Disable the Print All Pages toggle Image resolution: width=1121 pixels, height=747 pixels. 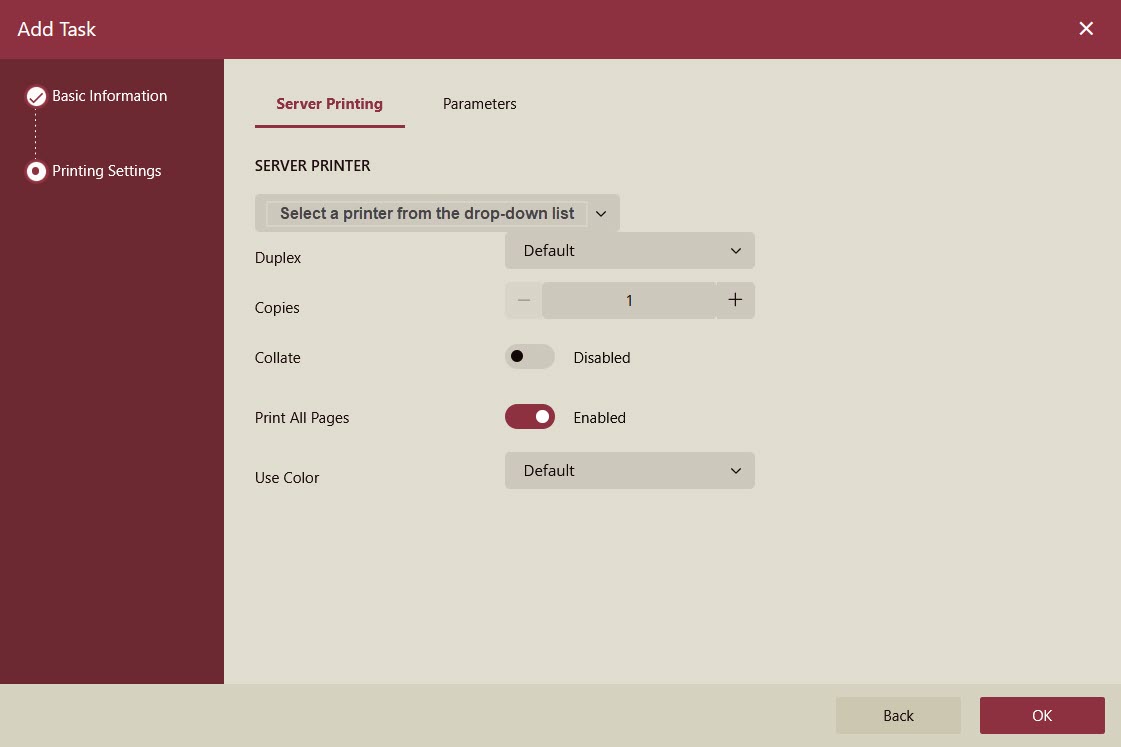point(529,417)
